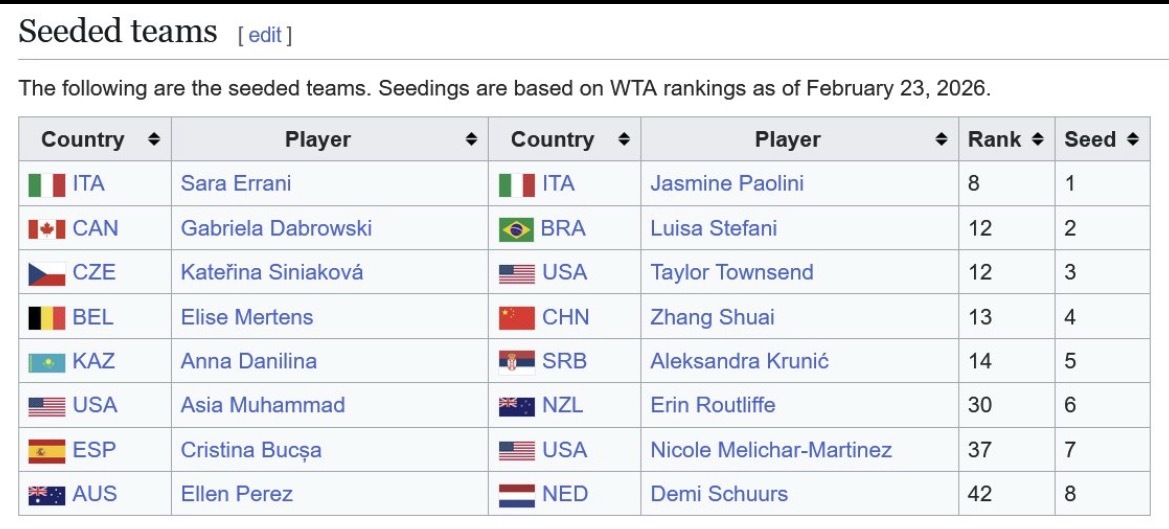1169x529 pixels.
Task: Sort by the second Player column arrows
Action: point(942,139)
